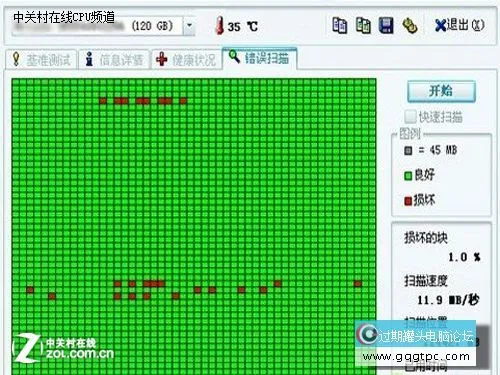Click the green 良好 legend swatch
Viewport: 500px width, 375px height.
tap(408, 176)
